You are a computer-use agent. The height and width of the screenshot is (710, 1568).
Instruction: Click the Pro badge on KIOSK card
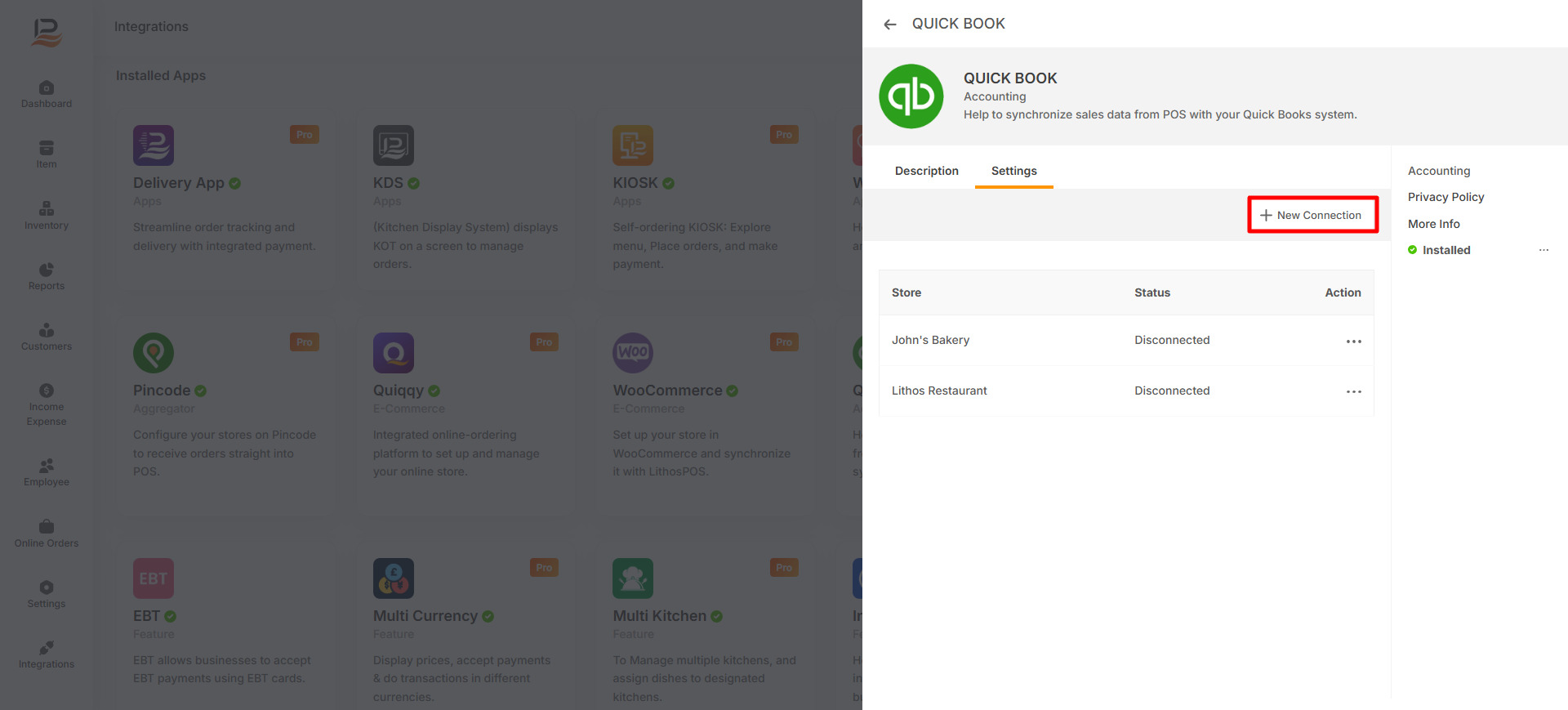click(x=784, y=135)
